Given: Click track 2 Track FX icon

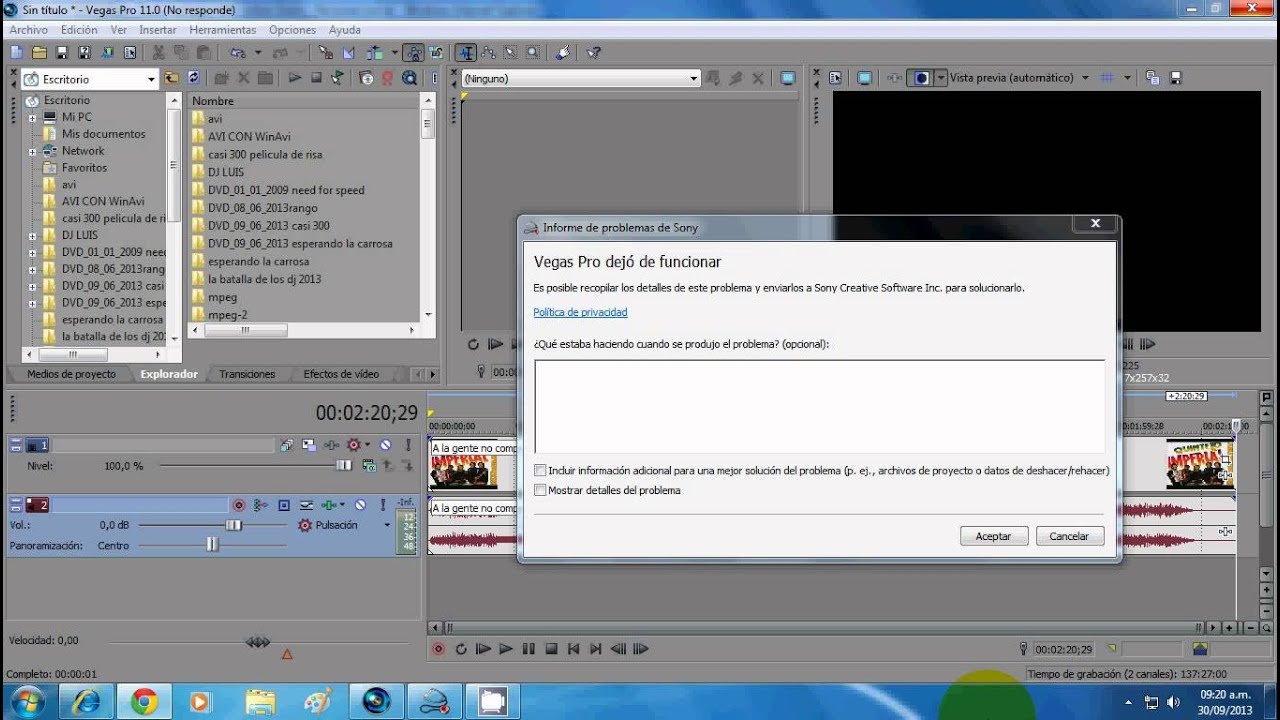Looking at the screenshot, I should tap(327, 505).
